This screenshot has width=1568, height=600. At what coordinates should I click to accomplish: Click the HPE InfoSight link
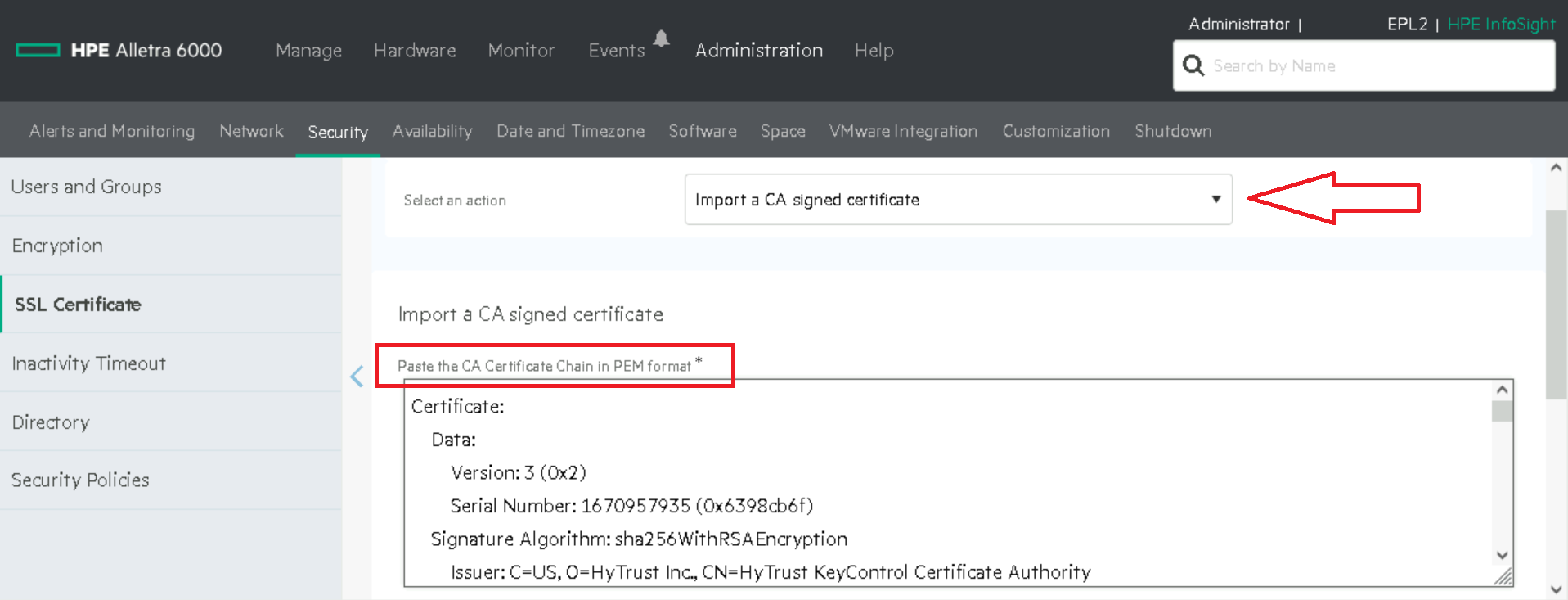pyautogui.click(x=1501, y=25)
